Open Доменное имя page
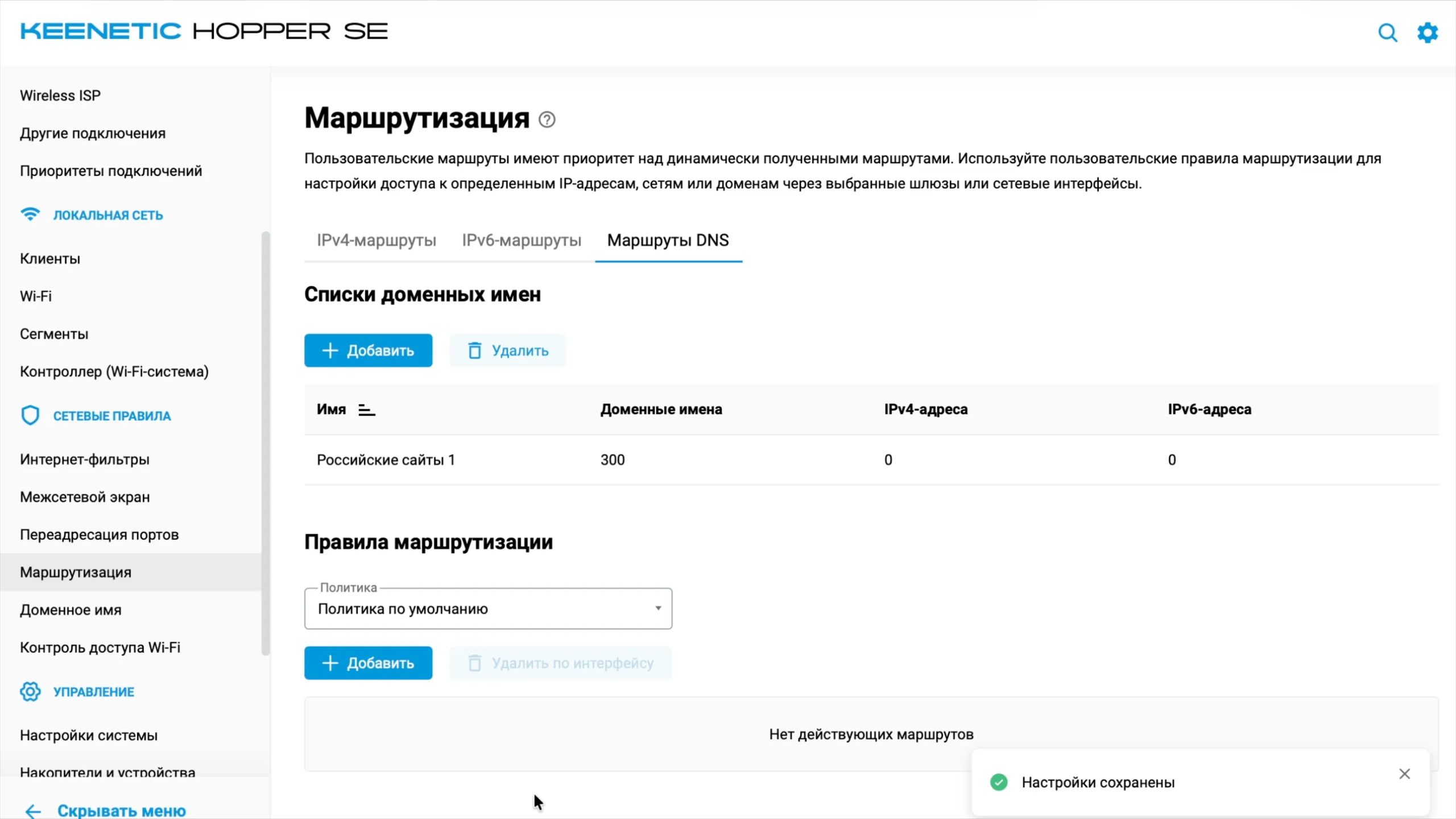The image size is (1456, 819). pyautogui.click(x=71, y=610)
